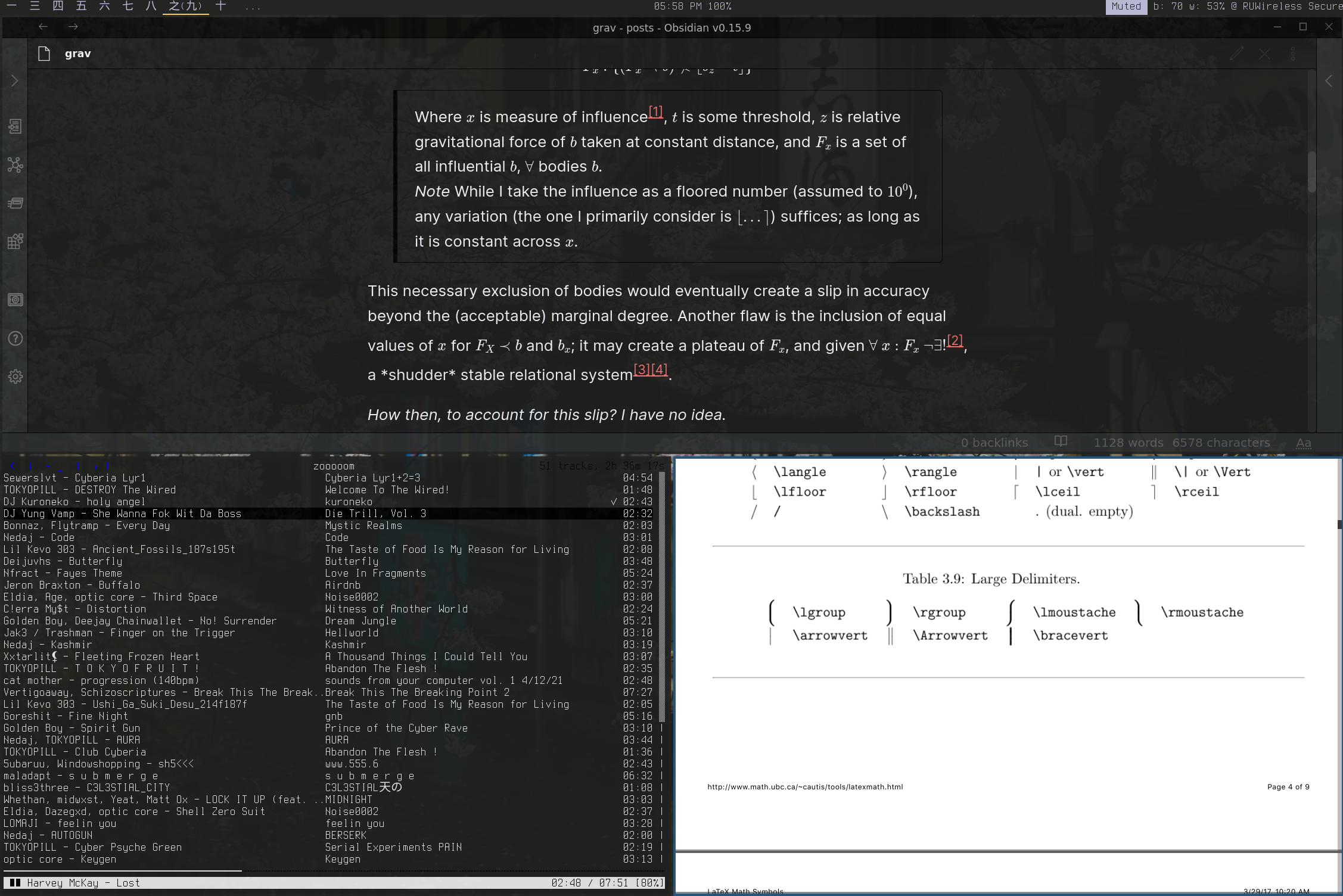
Task: Switch to workspace 十 in top bar
Action: coord(220,7)
